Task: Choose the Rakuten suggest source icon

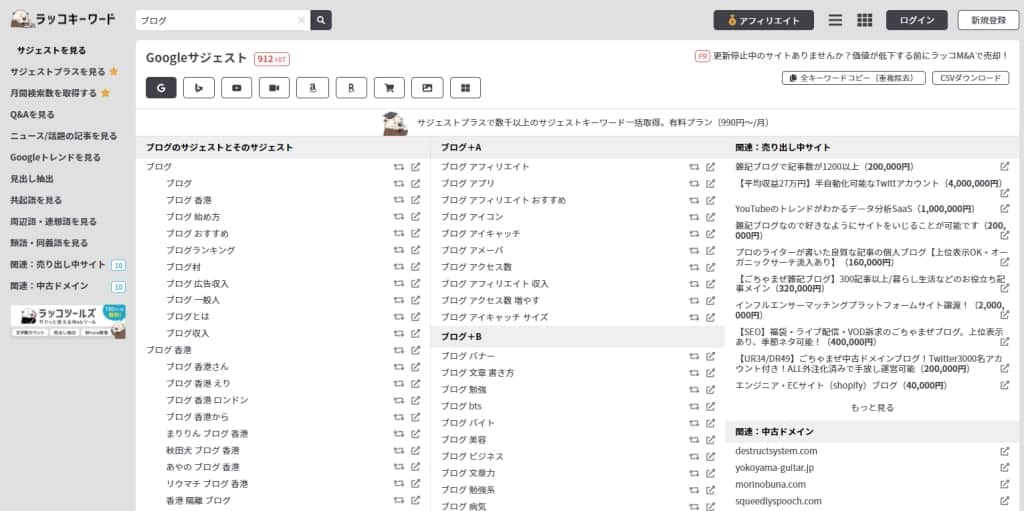Action: [x=351, y=88]
